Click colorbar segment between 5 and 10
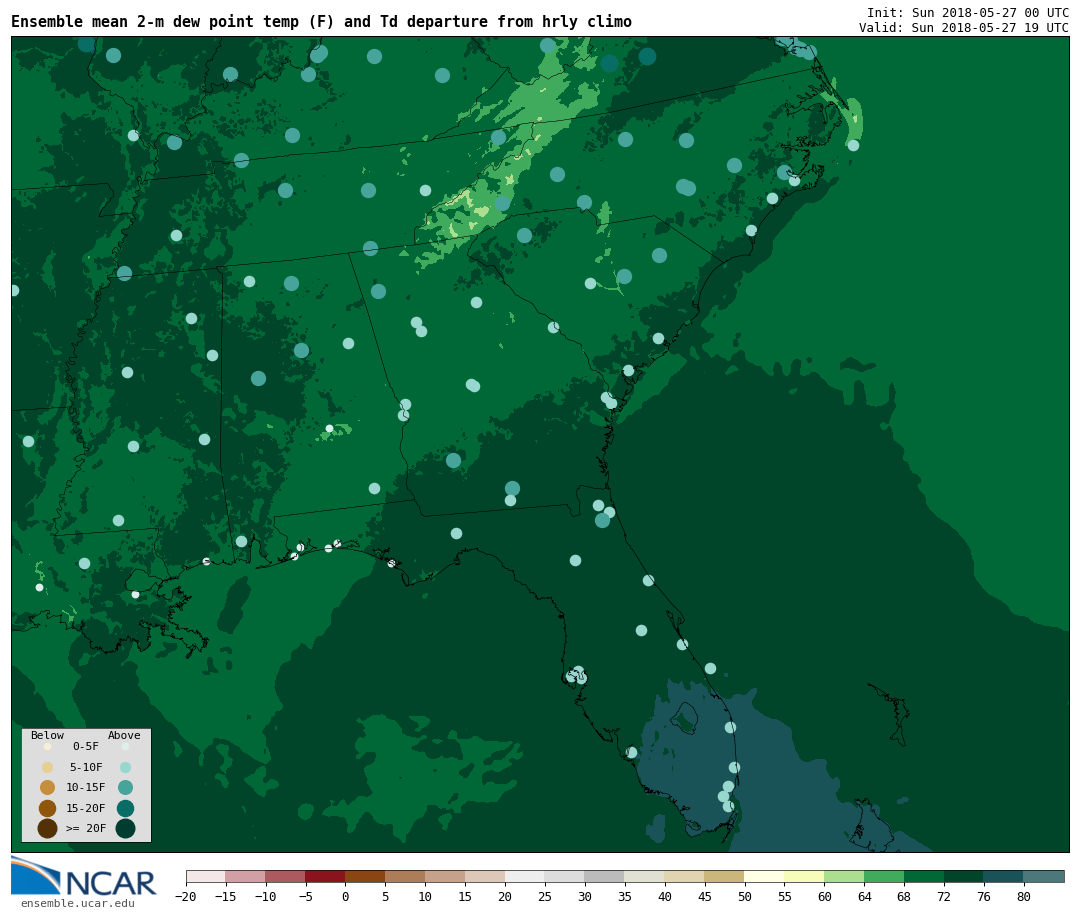 [405, 876]
